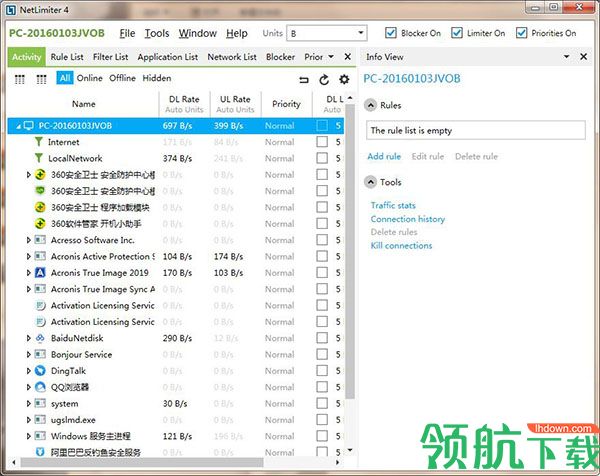Switch to the Filter List tab

(x=110, y=57)
